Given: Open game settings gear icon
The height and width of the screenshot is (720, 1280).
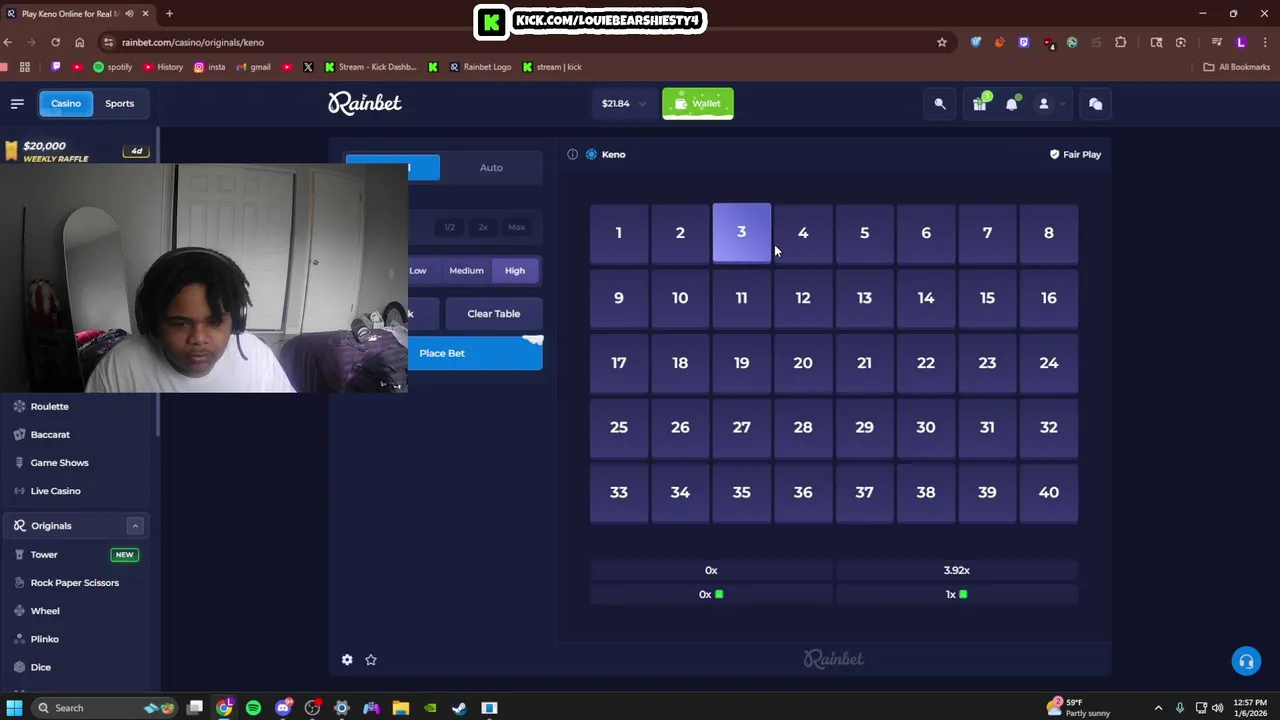Looking at the screenshot, I should pos(347,660).
